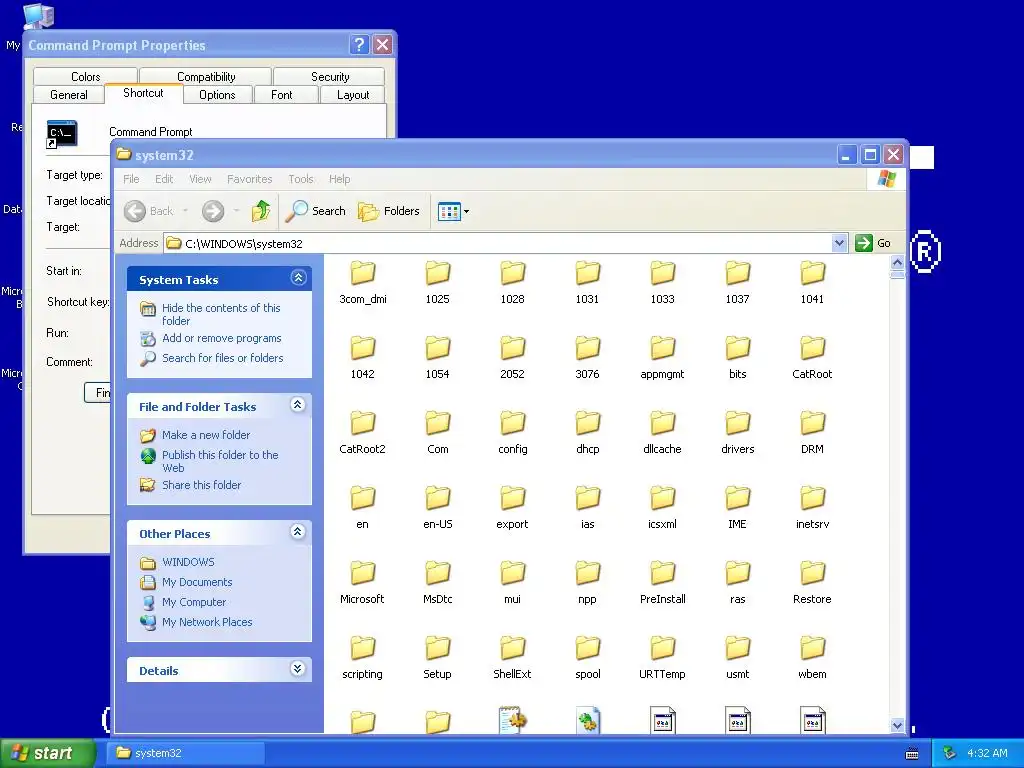
Task: Open the Back history dropdown arrow
Action: pyautogui.click(x=185, y=211)
